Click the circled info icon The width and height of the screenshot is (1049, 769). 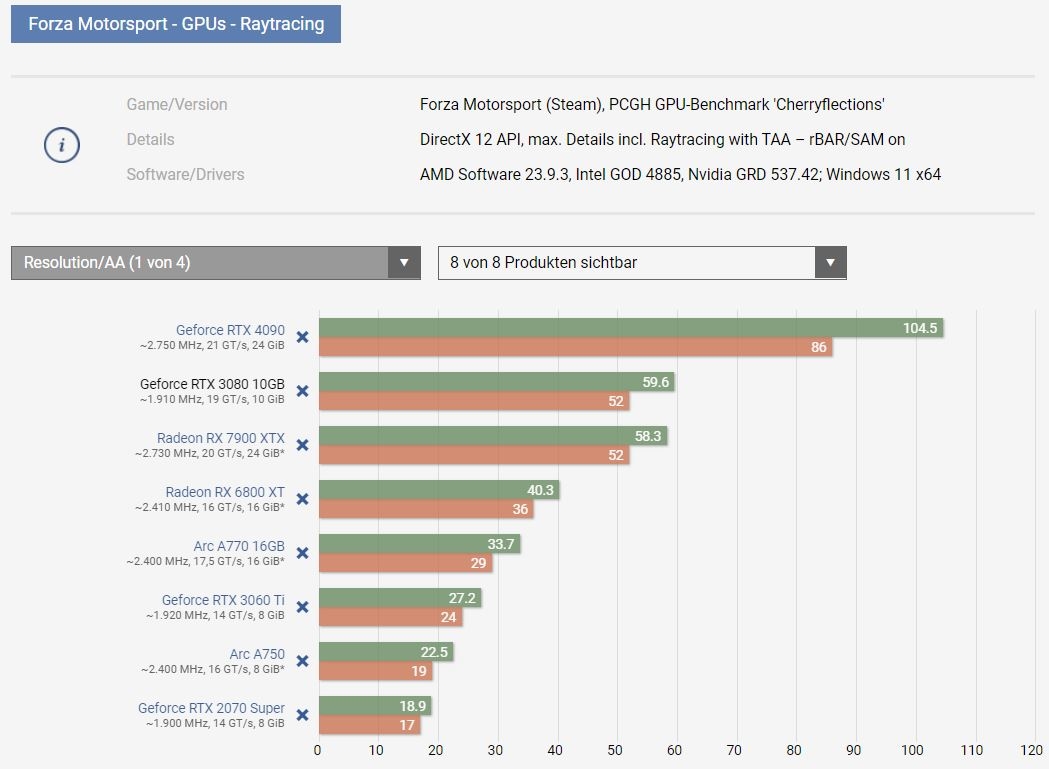pos(62,145)
